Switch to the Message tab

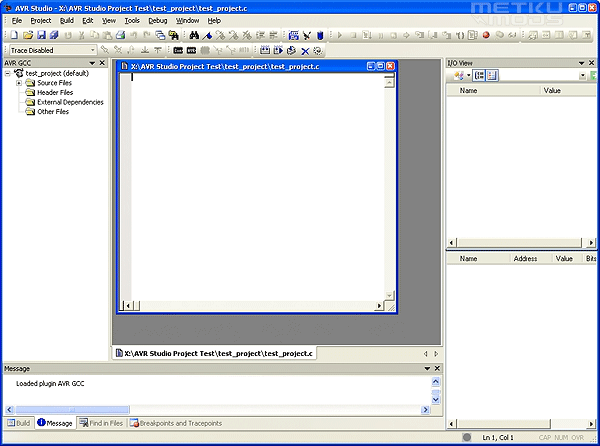tap(55, 423)
